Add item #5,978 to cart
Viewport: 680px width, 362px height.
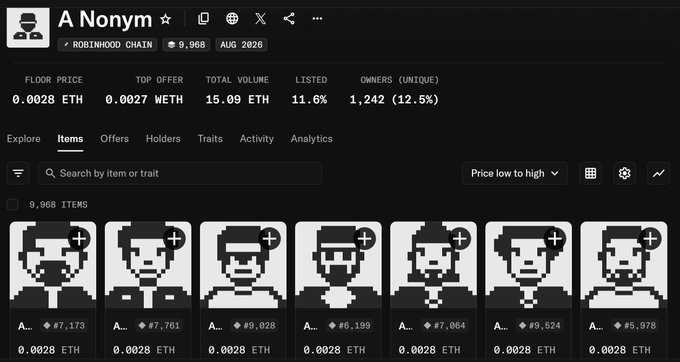[650, 238]
